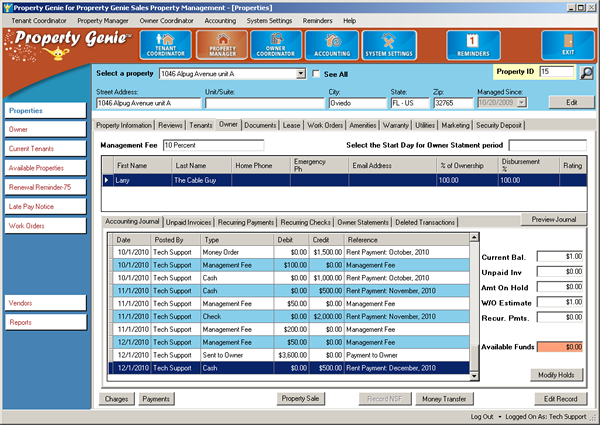
Task: Open the Tenant Coordinator menu
Action: pyautogui.click(x=39, y=21)
